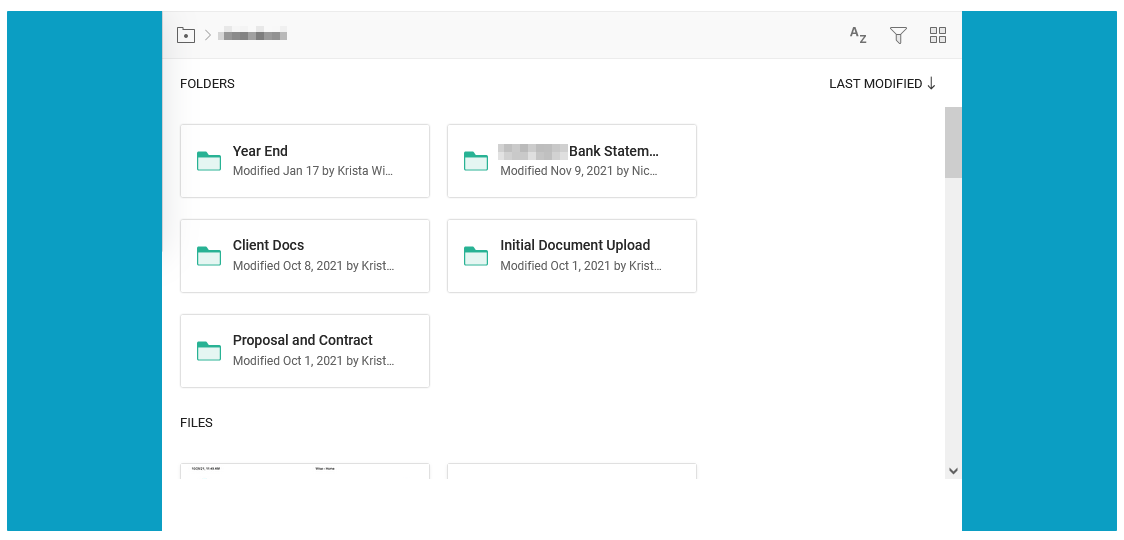Image resolution: width=1124 pixels, height=540 pixels.
Task: Open the Year End folder title
Action: 260,151
